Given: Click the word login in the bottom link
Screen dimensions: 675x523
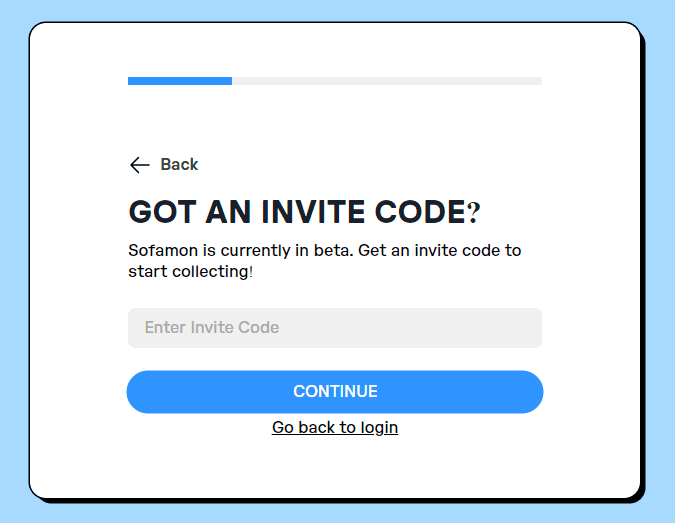Looking at the screenshot, I should 379,427.
